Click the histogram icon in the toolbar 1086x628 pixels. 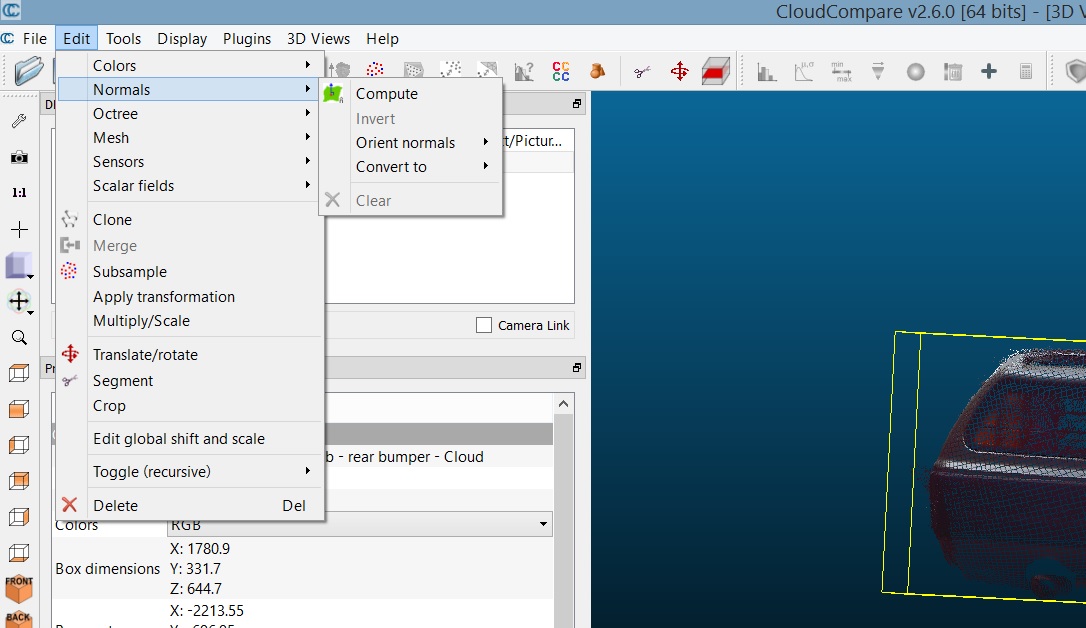click(x=767, y=71)
